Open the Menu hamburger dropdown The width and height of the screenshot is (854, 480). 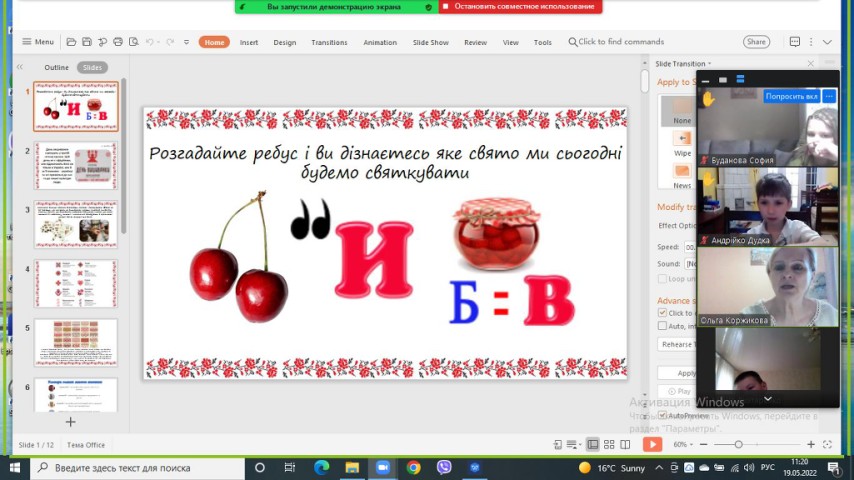38,42
